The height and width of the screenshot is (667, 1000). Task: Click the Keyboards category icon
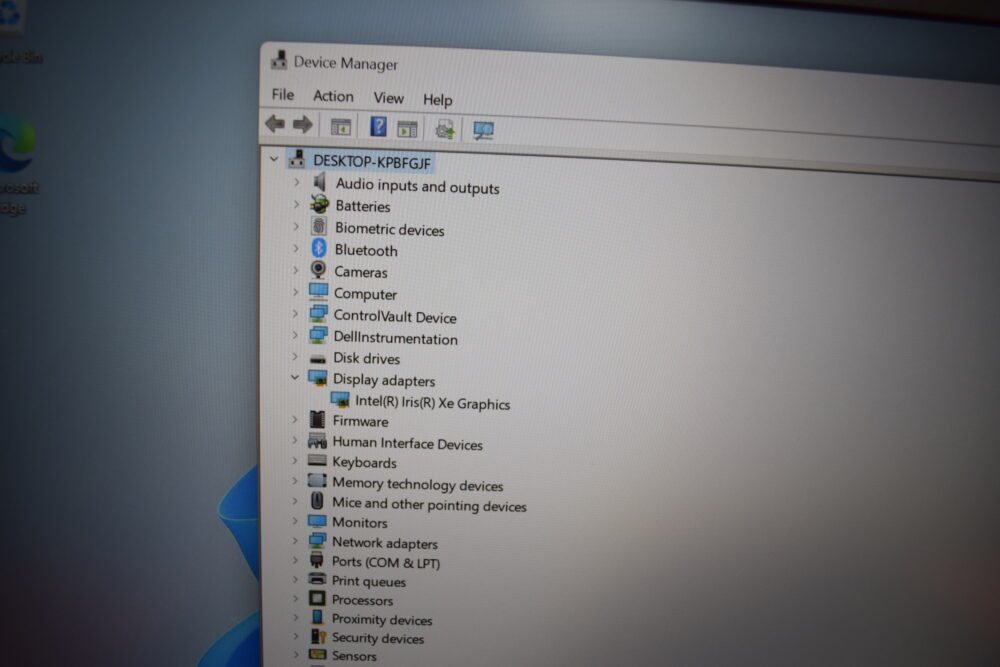[x=317, y=460]
